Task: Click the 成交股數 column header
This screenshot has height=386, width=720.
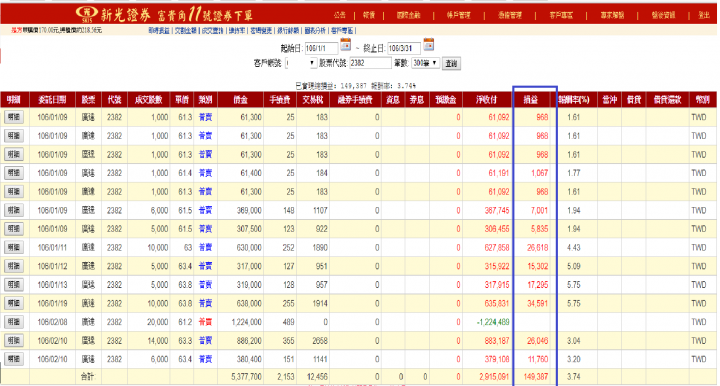Action: click(x=148, y=100)
